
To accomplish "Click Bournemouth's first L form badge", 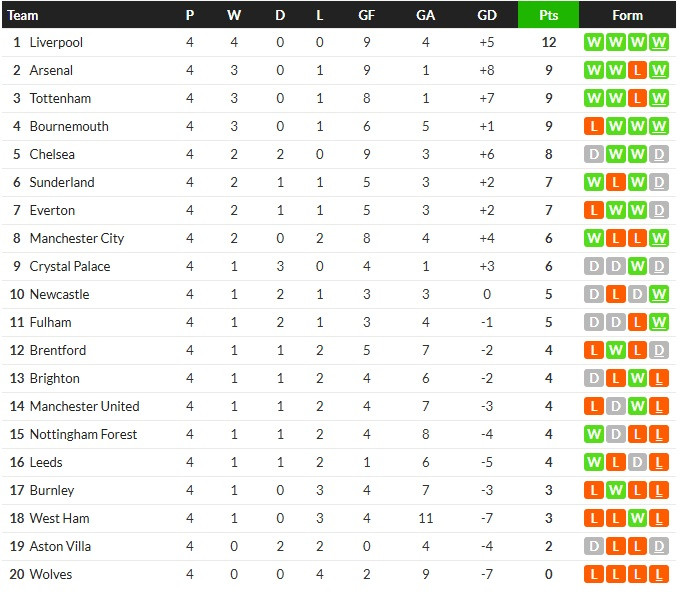I will pos(594,126).
